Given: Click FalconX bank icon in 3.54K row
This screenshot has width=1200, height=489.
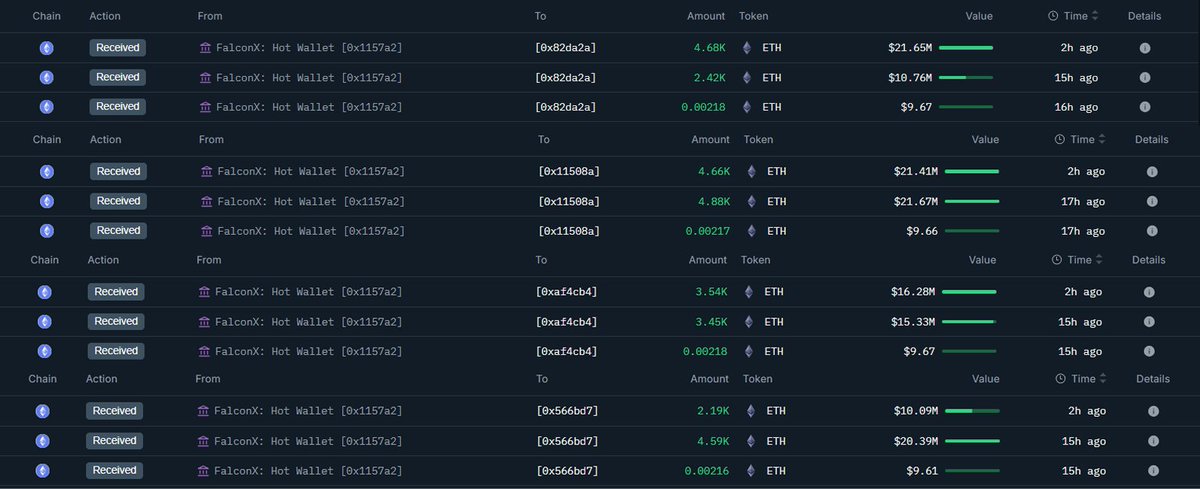Looking at the screenshot, I should [x=204, y=292].
